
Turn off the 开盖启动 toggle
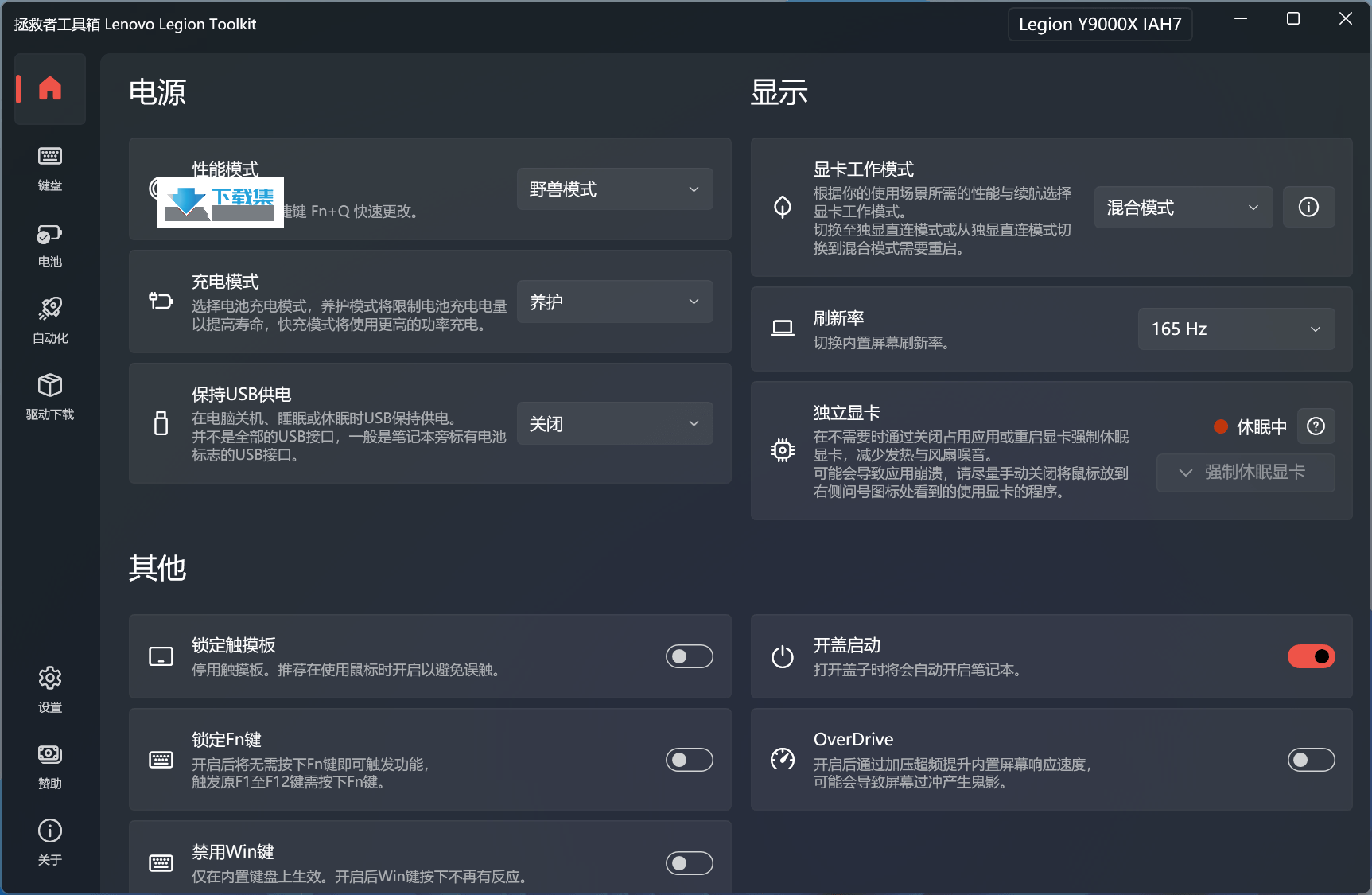point(1312,656)
